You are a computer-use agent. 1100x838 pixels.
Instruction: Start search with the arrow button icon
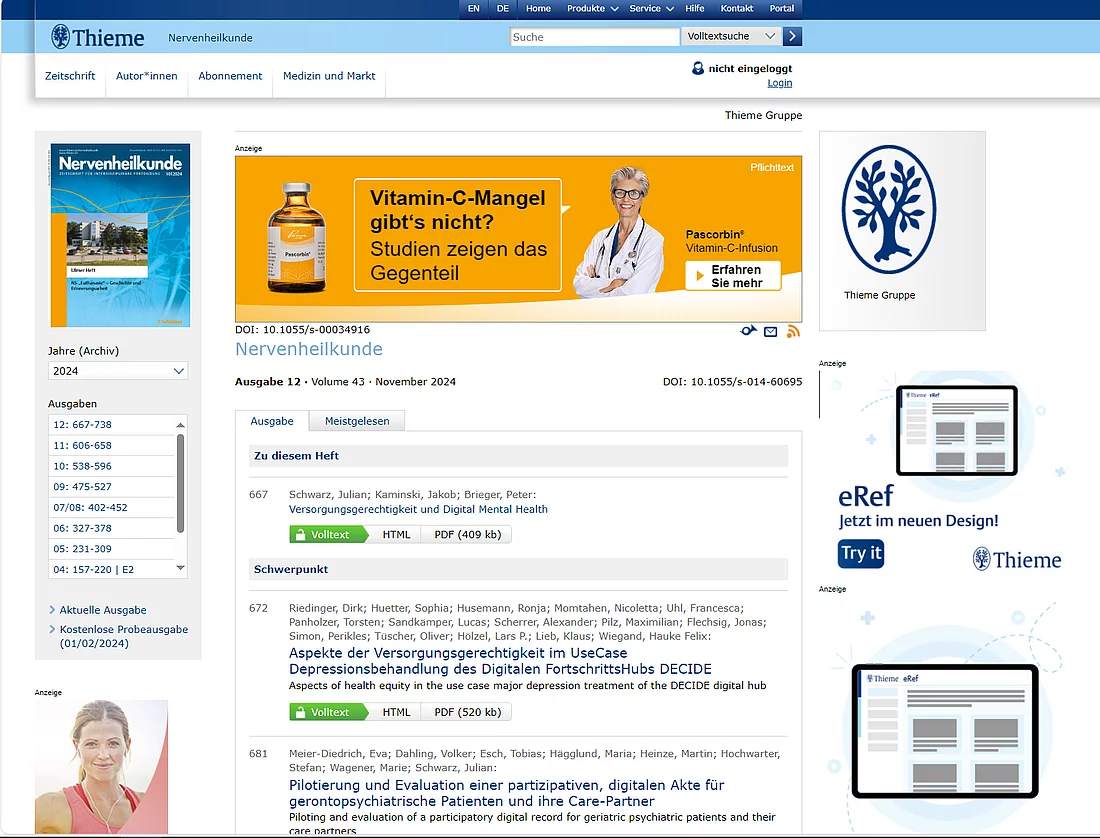point(792,36)
